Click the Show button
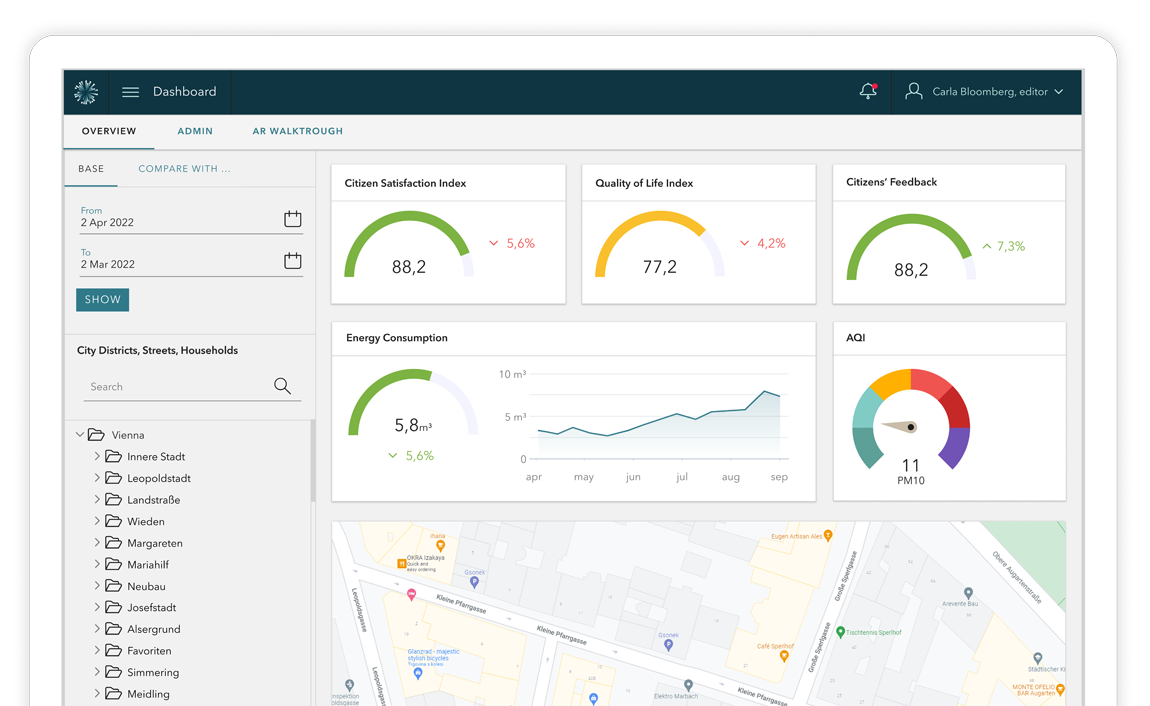This screenshot has width=1150, height=706. 103,299
